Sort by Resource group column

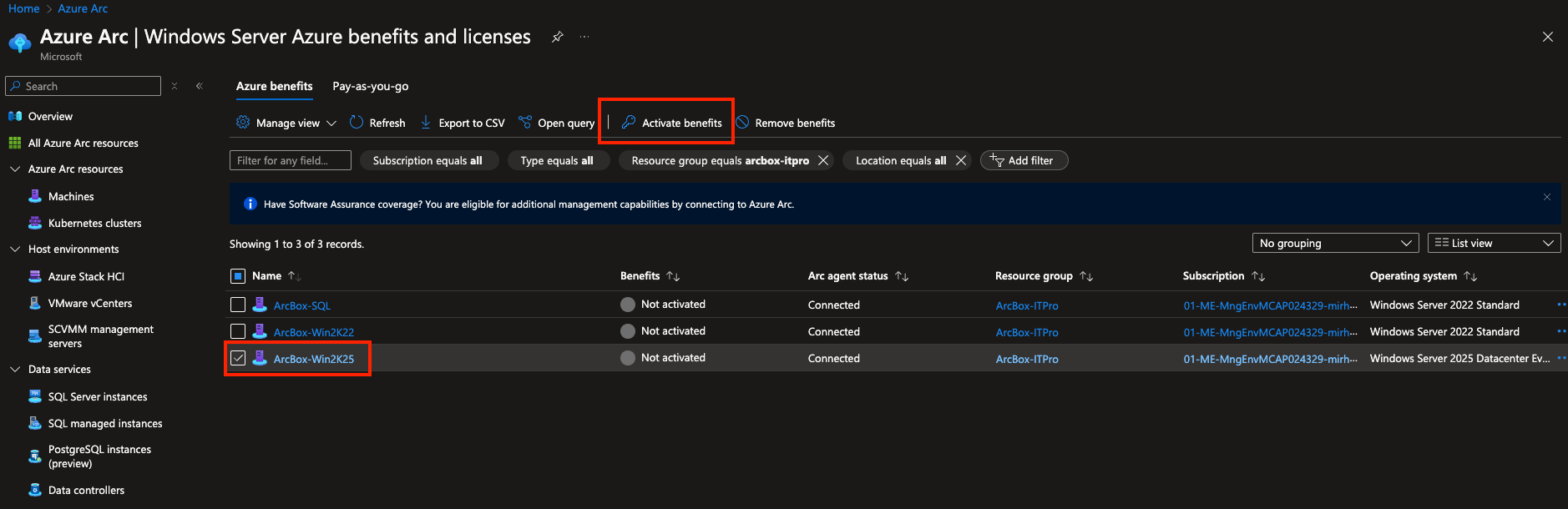point(1044,275)
